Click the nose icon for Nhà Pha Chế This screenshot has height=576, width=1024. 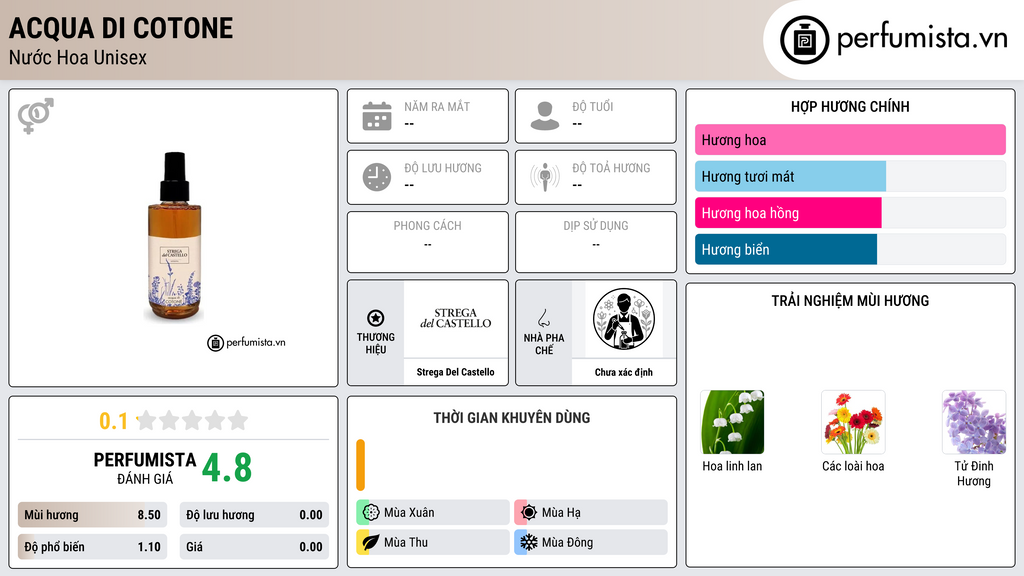[543, 318]
